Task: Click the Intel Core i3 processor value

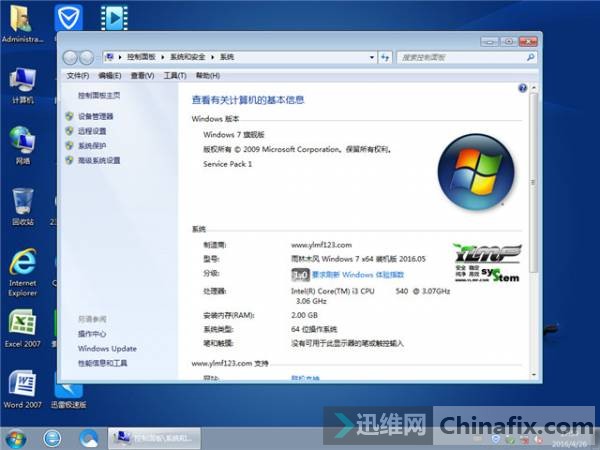Action: pos(370,296)
